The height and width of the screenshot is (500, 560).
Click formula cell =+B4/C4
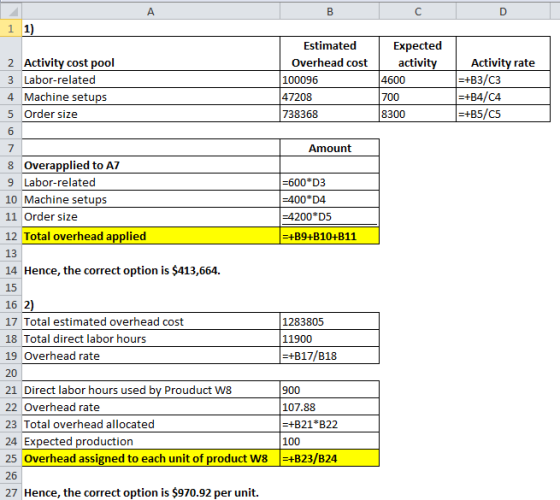(503, 96)
